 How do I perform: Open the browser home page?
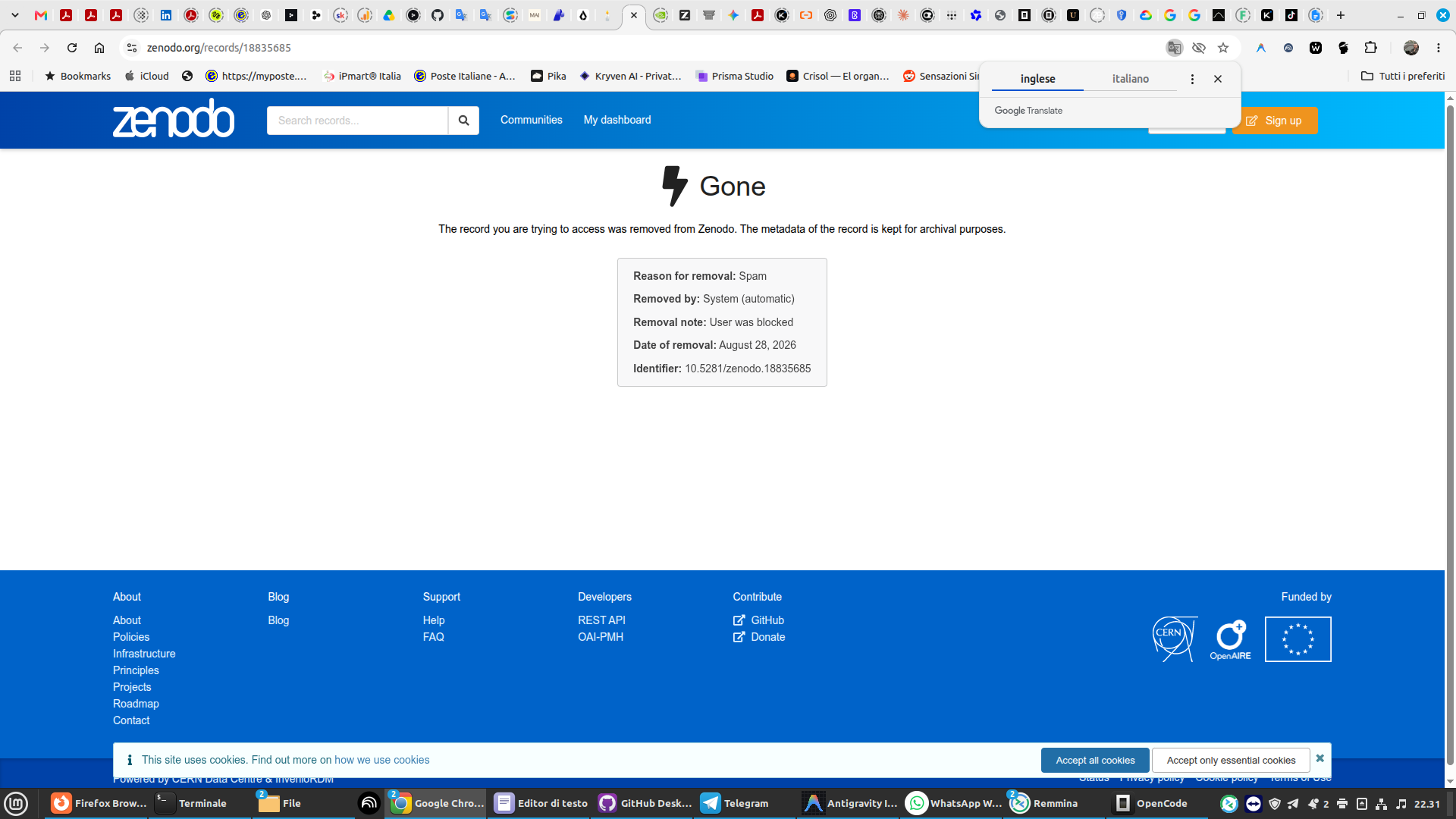pyautogui.click(x=99, y=48)
